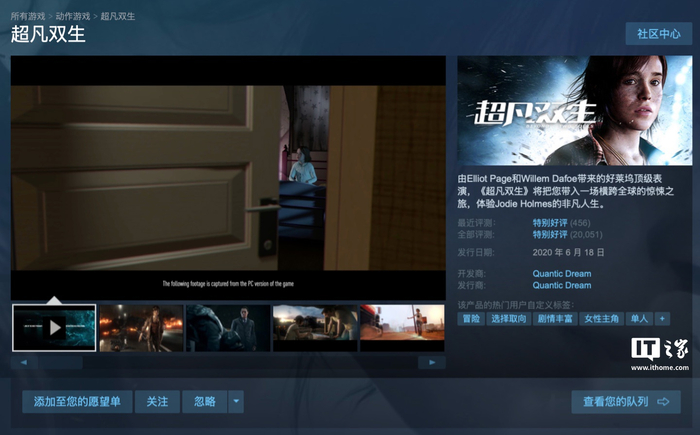Select the thumbnail showing man in suit
The width and height of the screenshot is (700, 435).
pyautogui.click(x=228, y=328)
